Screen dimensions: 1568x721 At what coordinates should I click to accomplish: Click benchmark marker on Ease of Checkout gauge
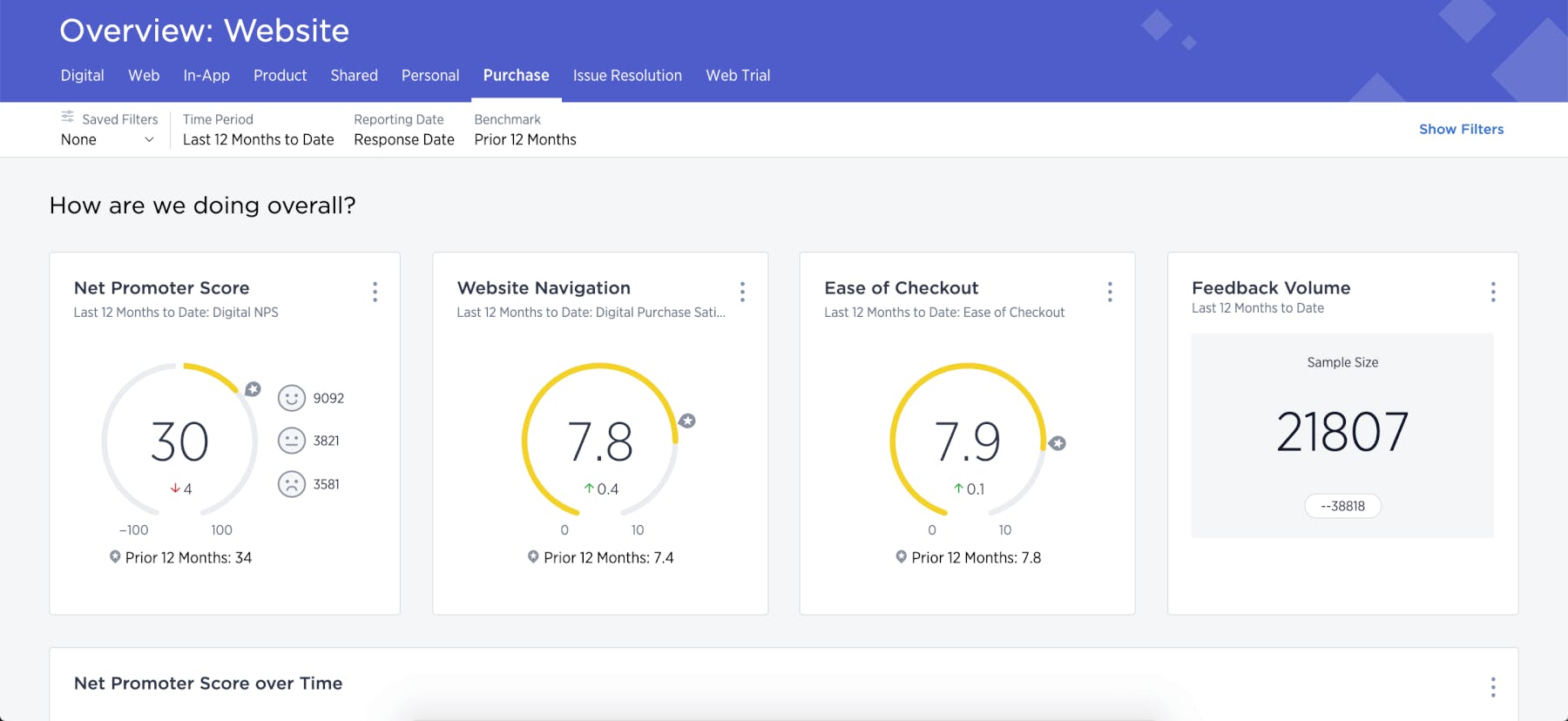coord(1058,443)
